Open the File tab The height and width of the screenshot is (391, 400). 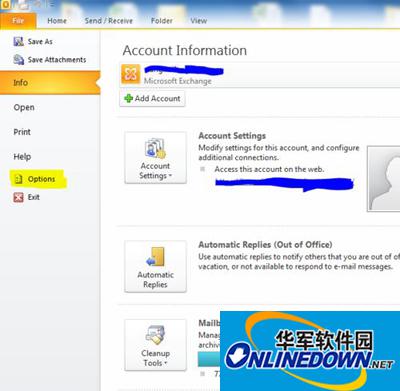coord(18,21)
